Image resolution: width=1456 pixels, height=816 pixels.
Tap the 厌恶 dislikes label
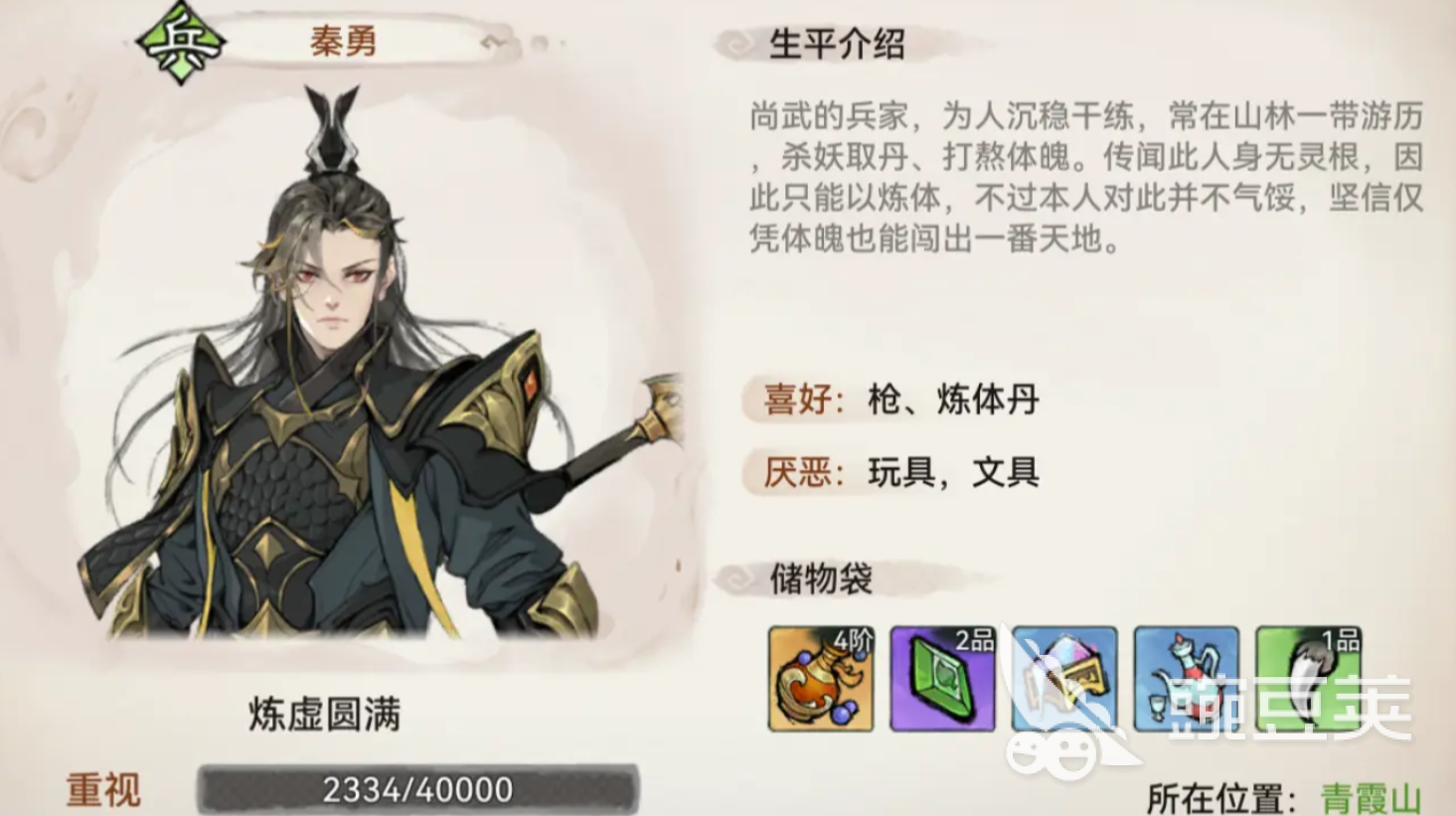(803, 472)
